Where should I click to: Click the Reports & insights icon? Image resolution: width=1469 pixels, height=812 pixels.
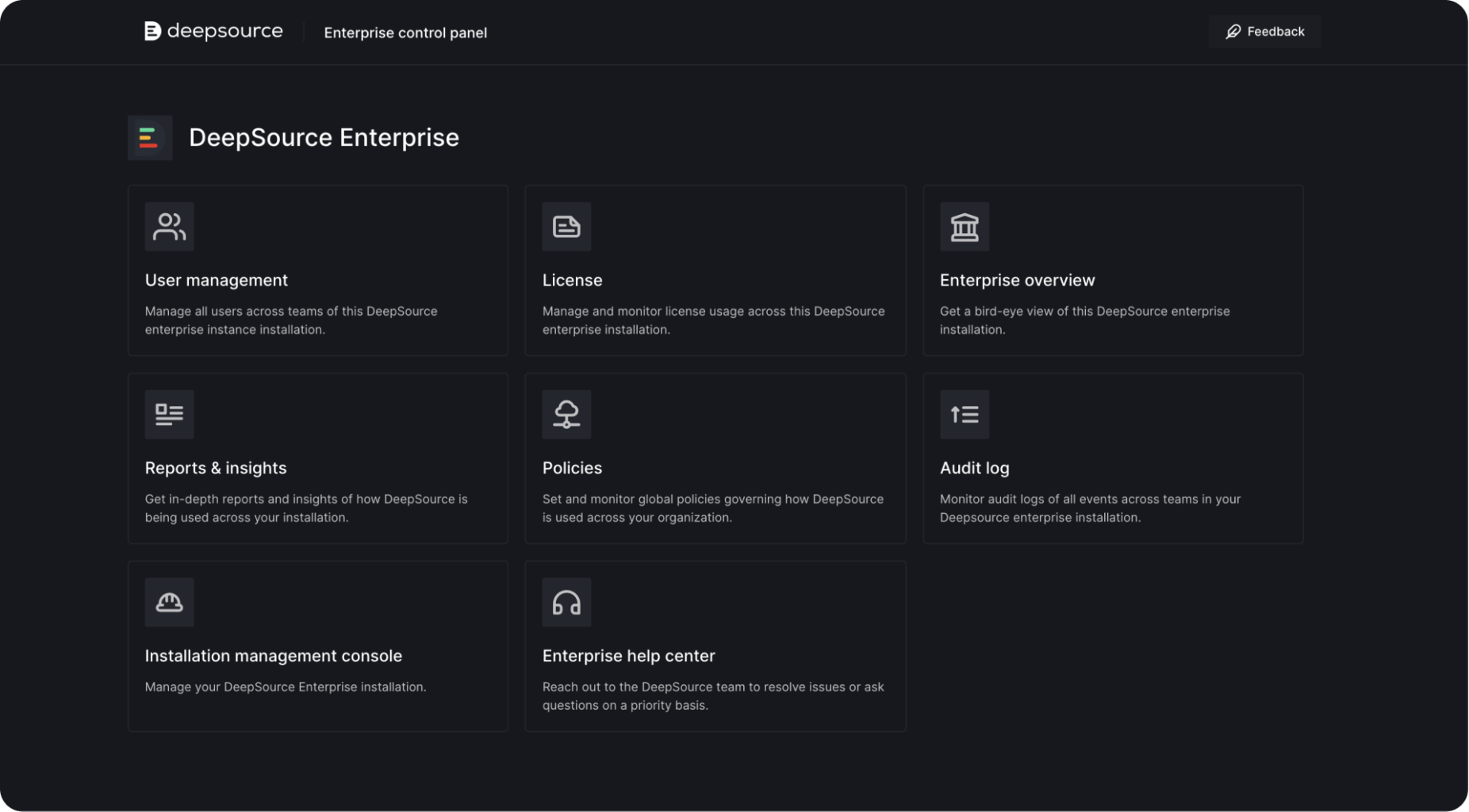[169, 415]
